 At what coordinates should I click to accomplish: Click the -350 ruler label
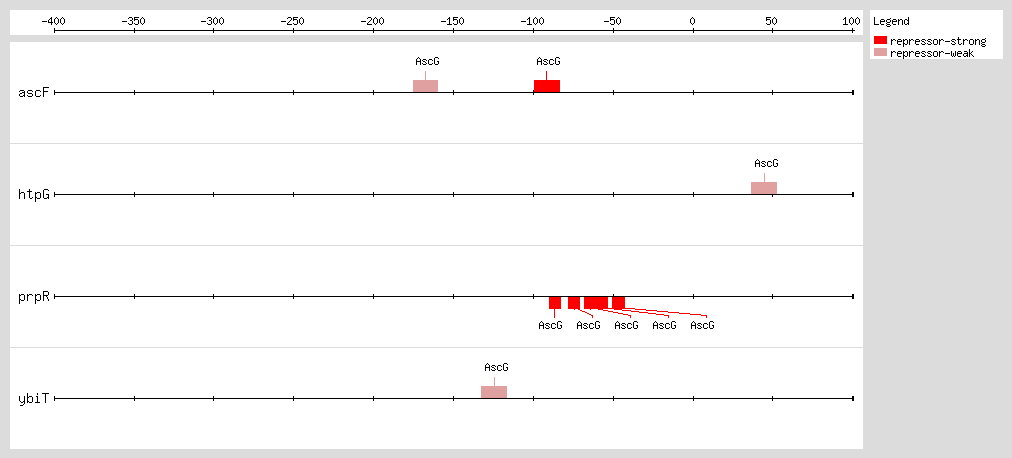(134, 21)
